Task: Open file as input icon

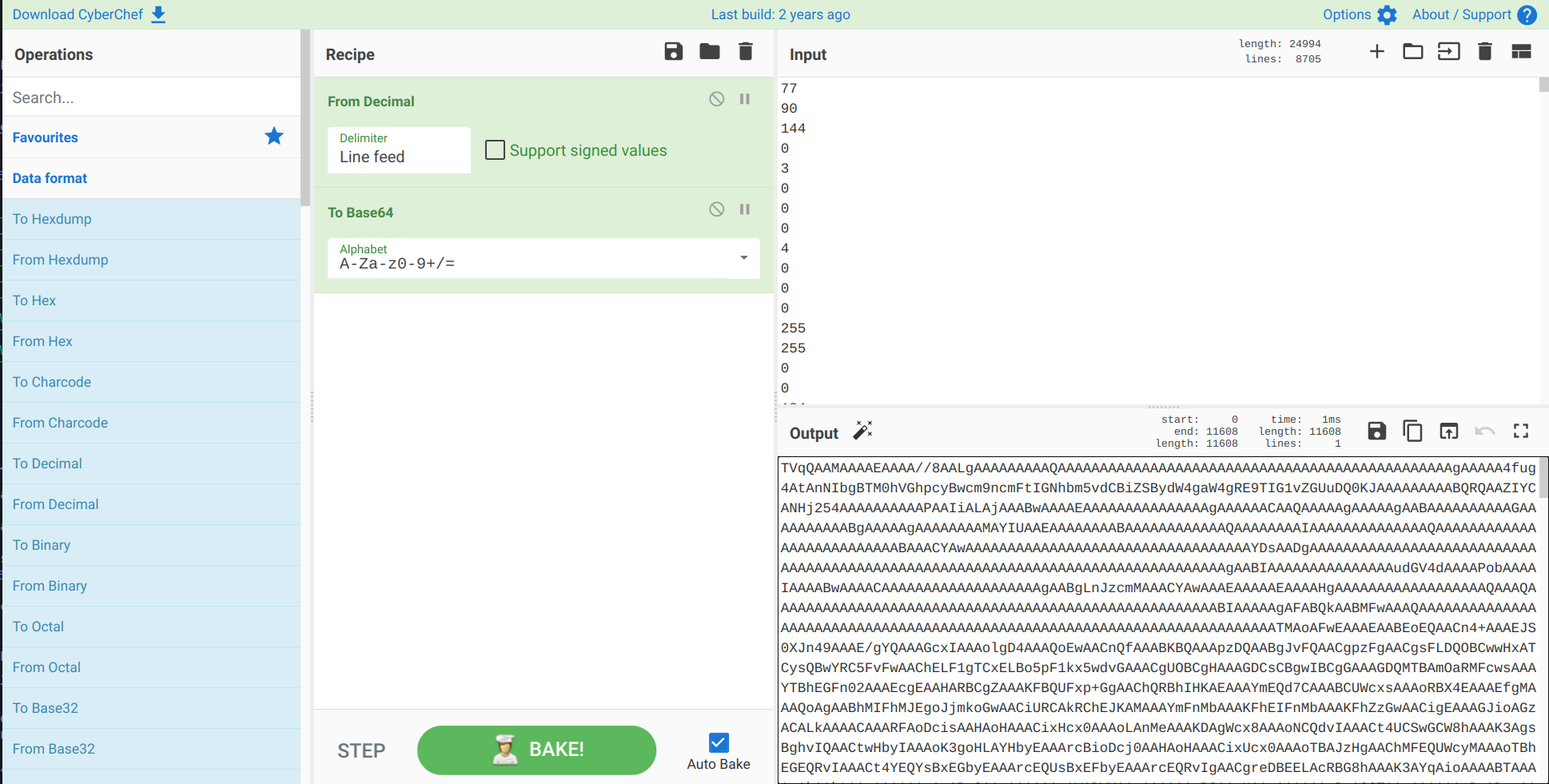Action: 1449,52
